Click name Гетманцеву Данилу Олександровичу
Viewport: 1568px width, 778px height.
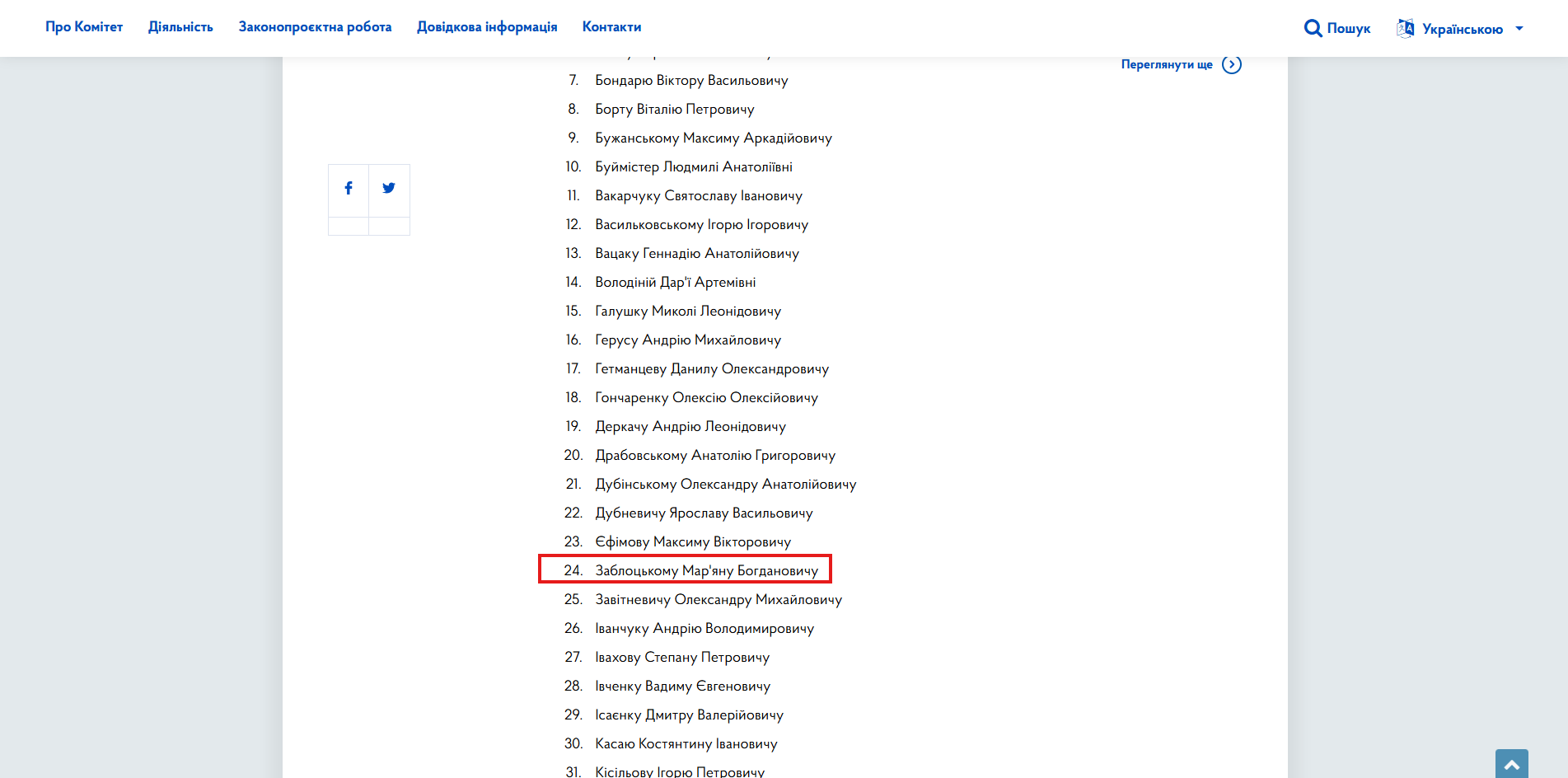pyautogui.click(x=712, y=369)
